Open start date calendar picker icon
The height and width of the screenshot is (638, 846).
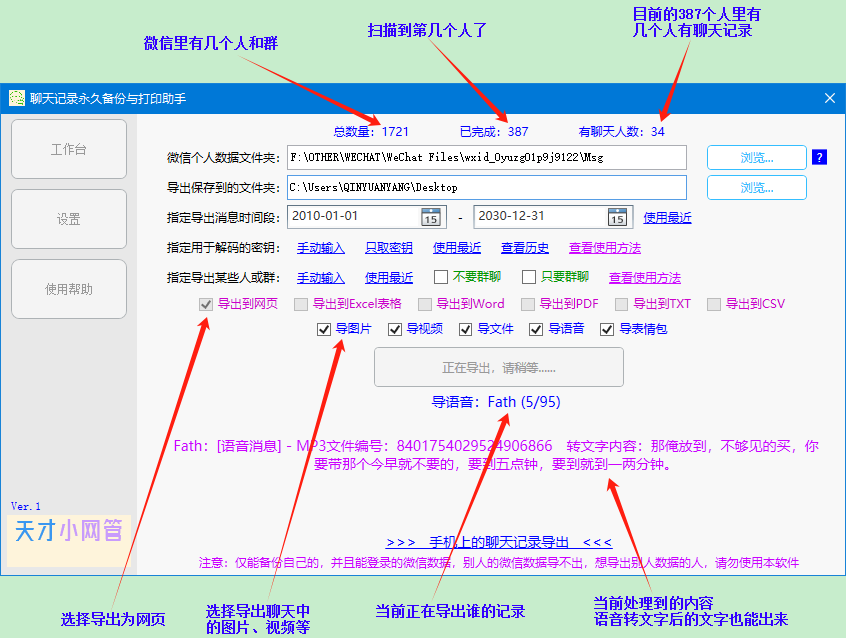click(431, 217)
